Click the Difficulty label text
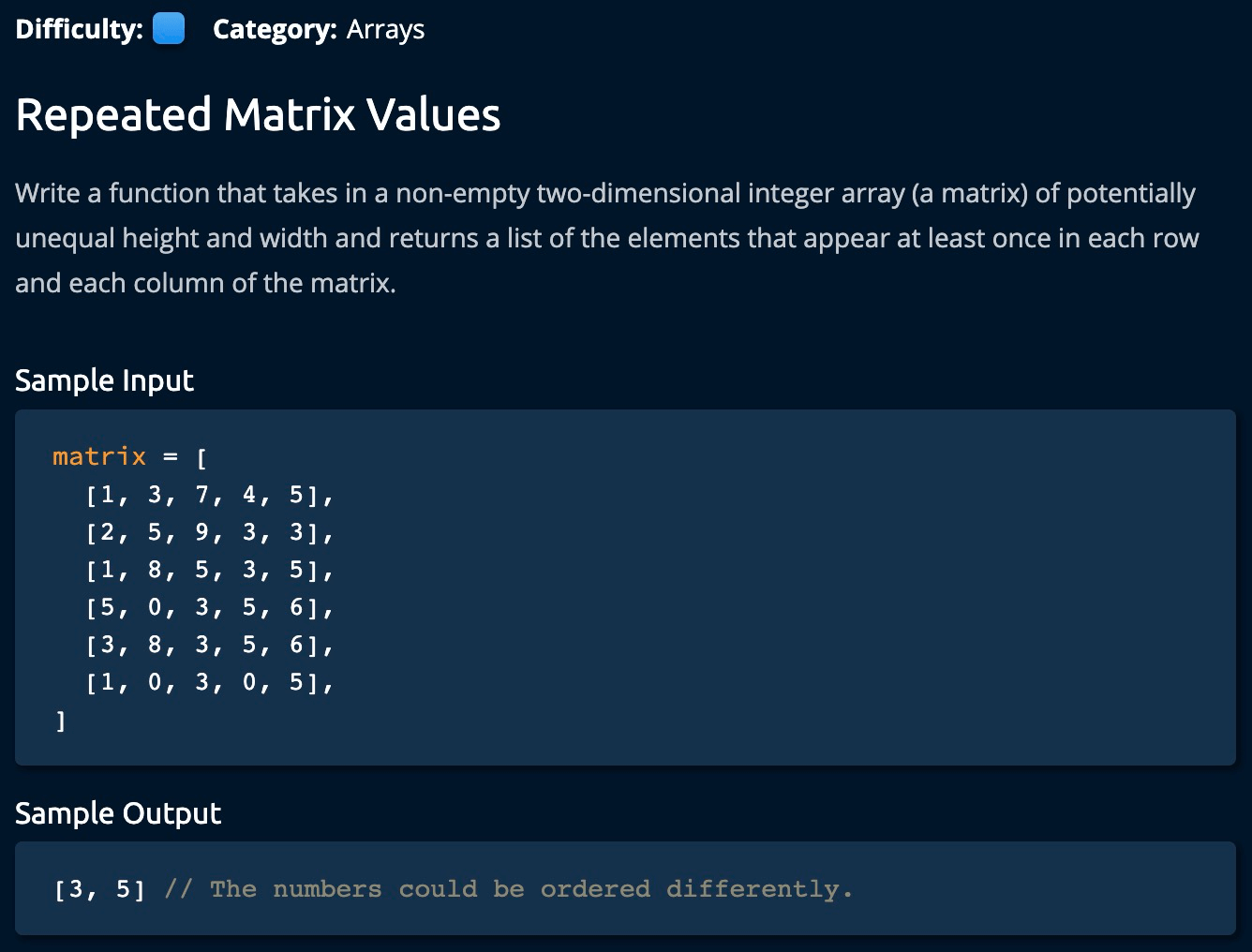The height and width of the screenshot is (952, 1252). [79, 29]
